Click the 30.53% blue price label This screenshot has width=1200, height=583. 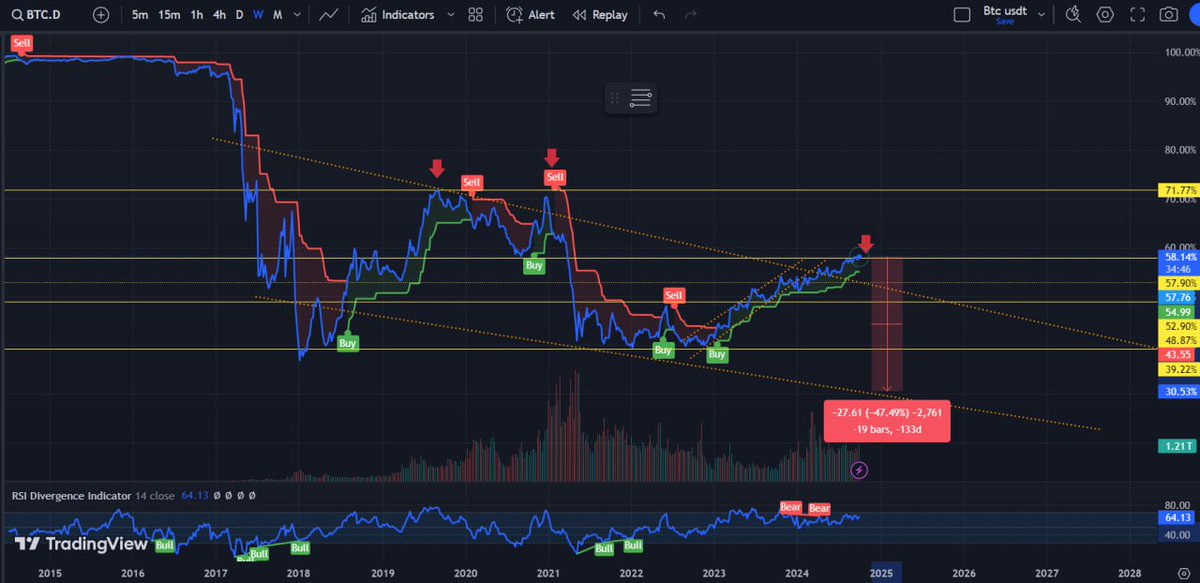1181,392
